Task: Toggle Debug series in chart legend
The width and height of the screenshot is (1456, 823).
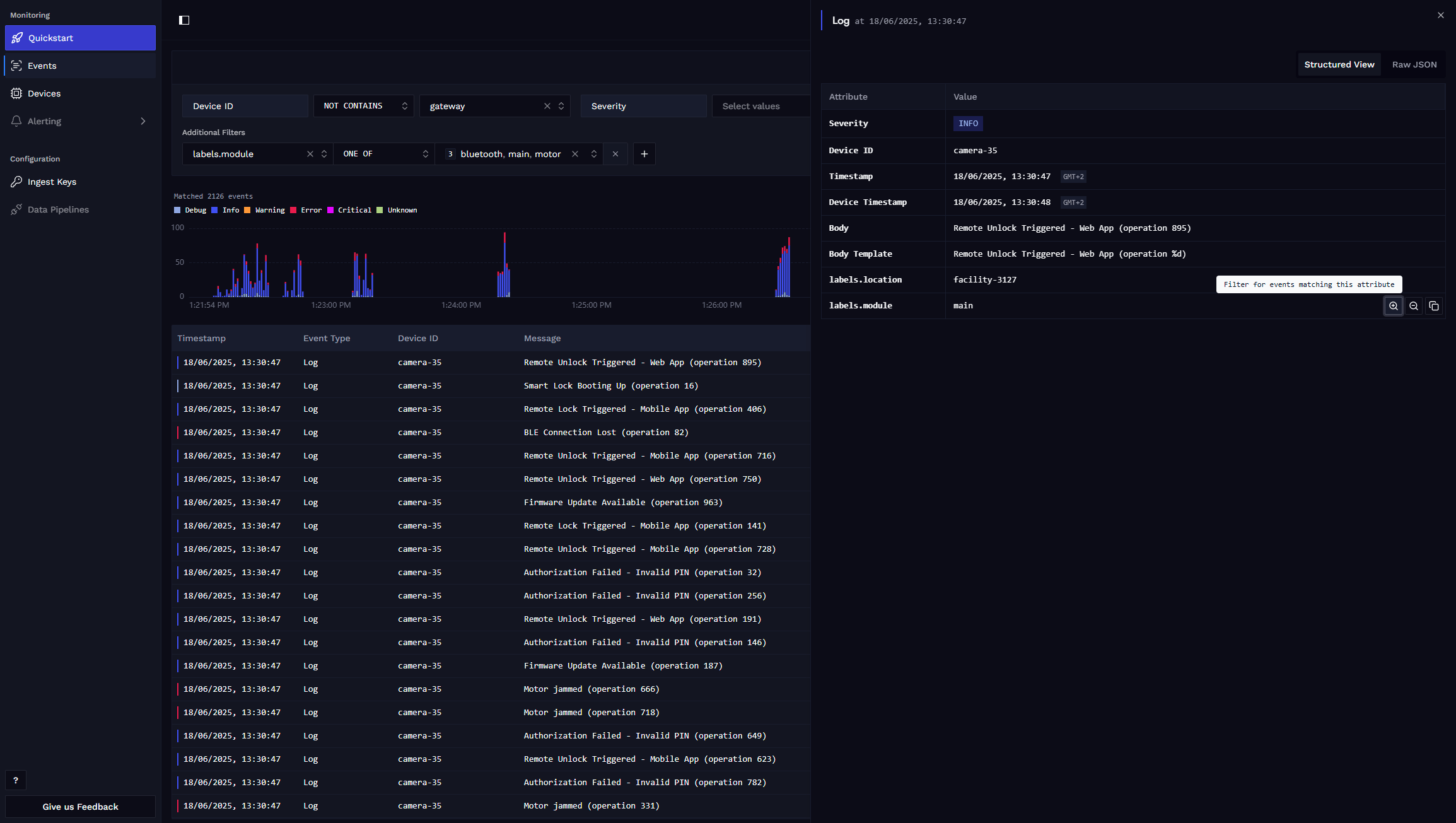Action: [x=190, y=210]
